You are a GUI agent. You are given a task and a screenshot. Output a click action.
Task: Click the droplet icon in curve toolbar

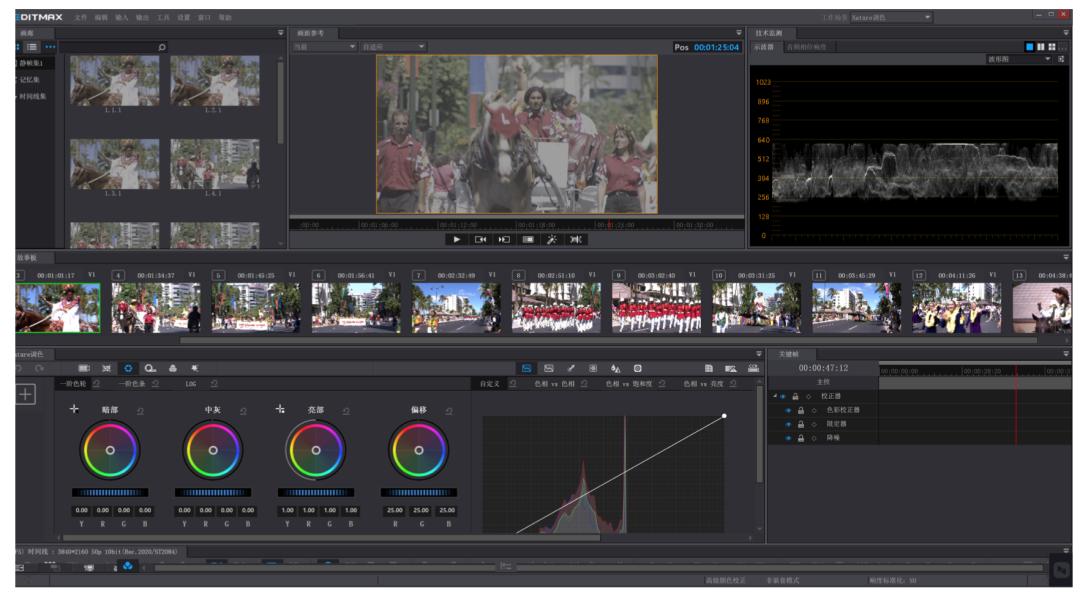click(616, 369)
